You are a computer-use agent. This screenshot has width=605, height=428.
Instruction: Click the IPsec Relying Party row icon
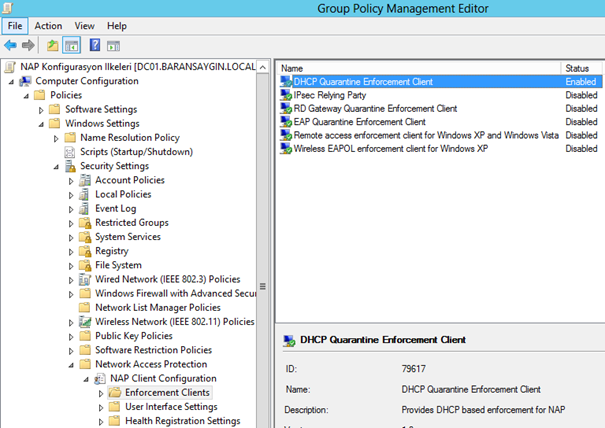point(286,95)
